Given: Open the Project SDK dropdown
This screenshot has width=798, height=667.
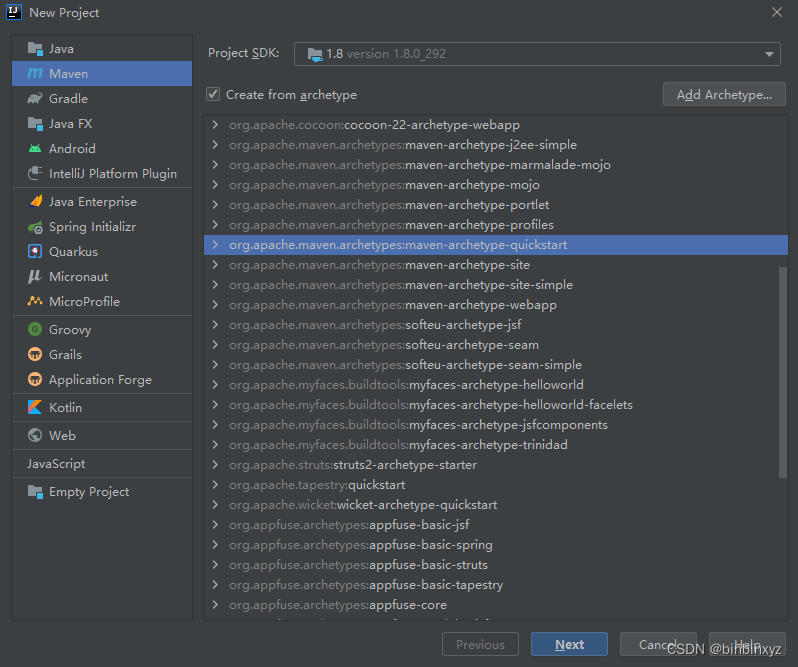Looking at the screenshot, I should pyautogui.click(x=537, y=54).
